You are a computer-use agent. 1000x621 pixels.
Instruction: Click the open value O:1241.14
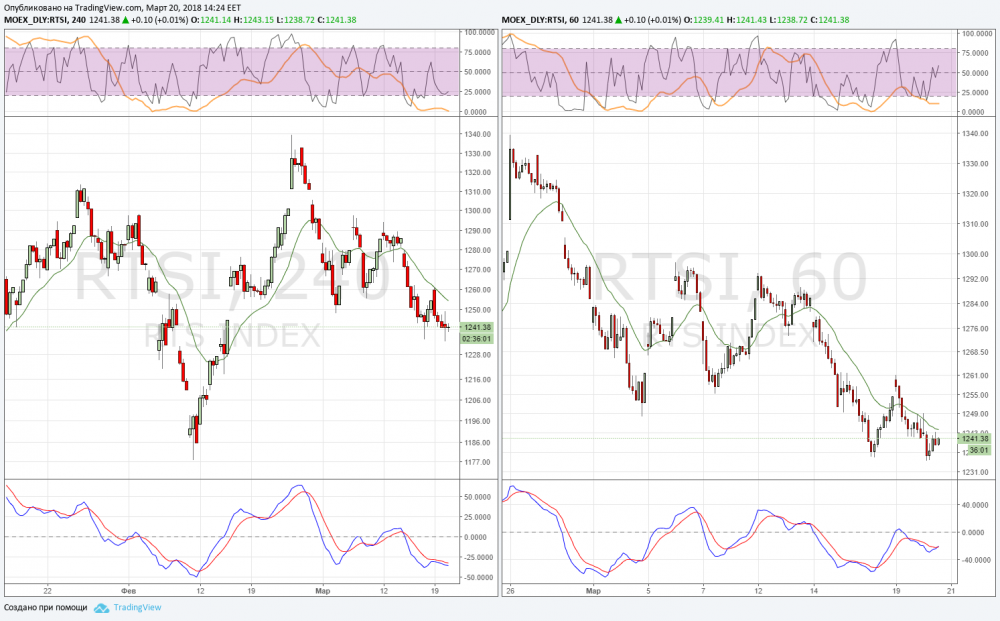point(212,20)
